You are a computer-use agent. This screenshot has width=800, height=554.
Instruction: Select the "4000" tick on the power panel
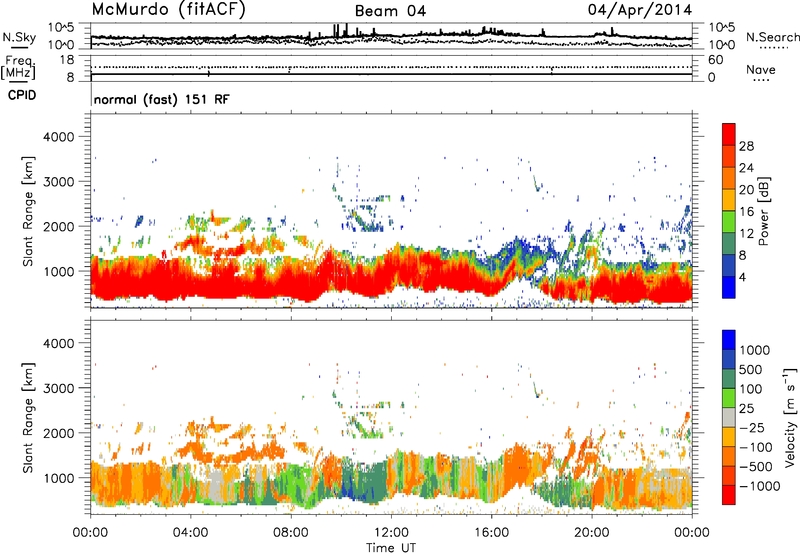point(59,137)
